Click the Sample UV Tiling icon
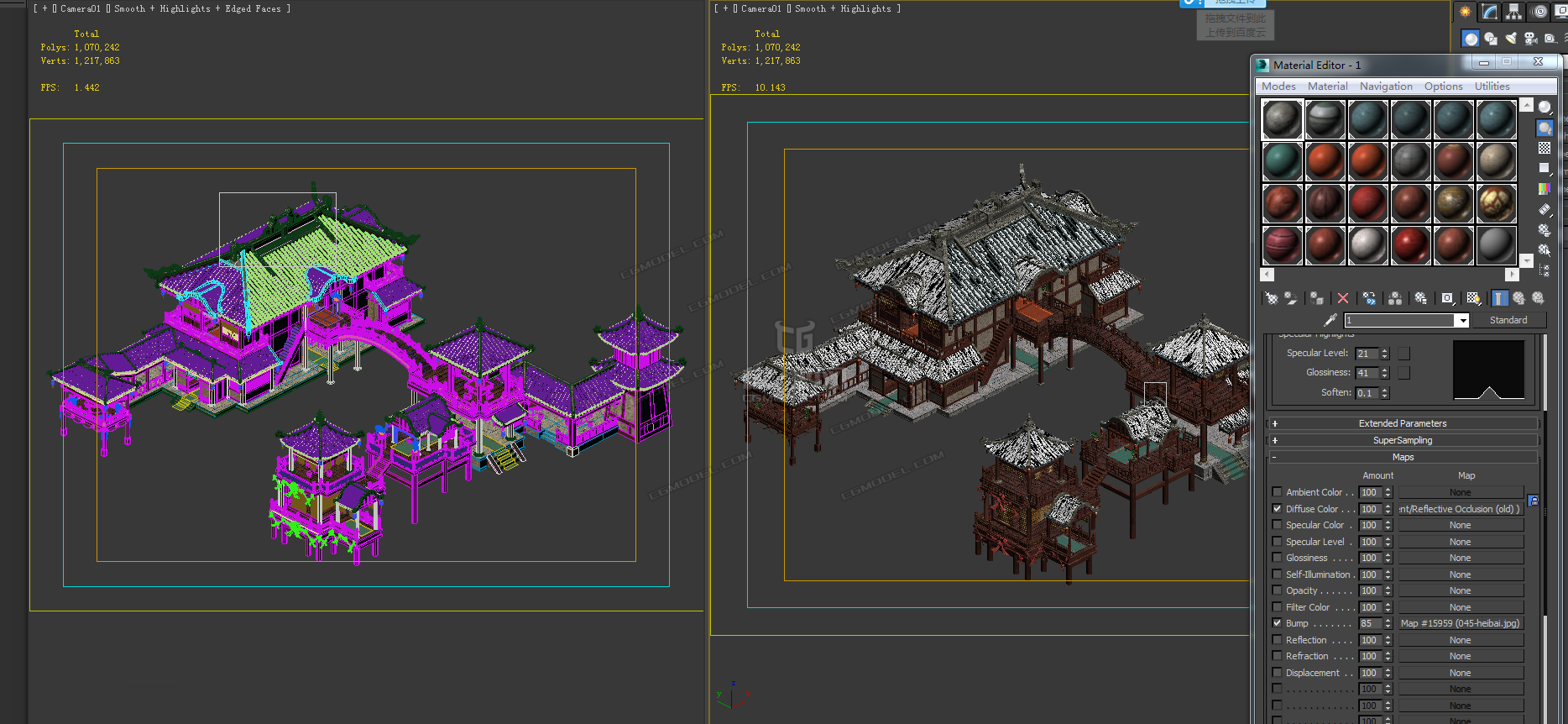 click(x=1544, y=168)
